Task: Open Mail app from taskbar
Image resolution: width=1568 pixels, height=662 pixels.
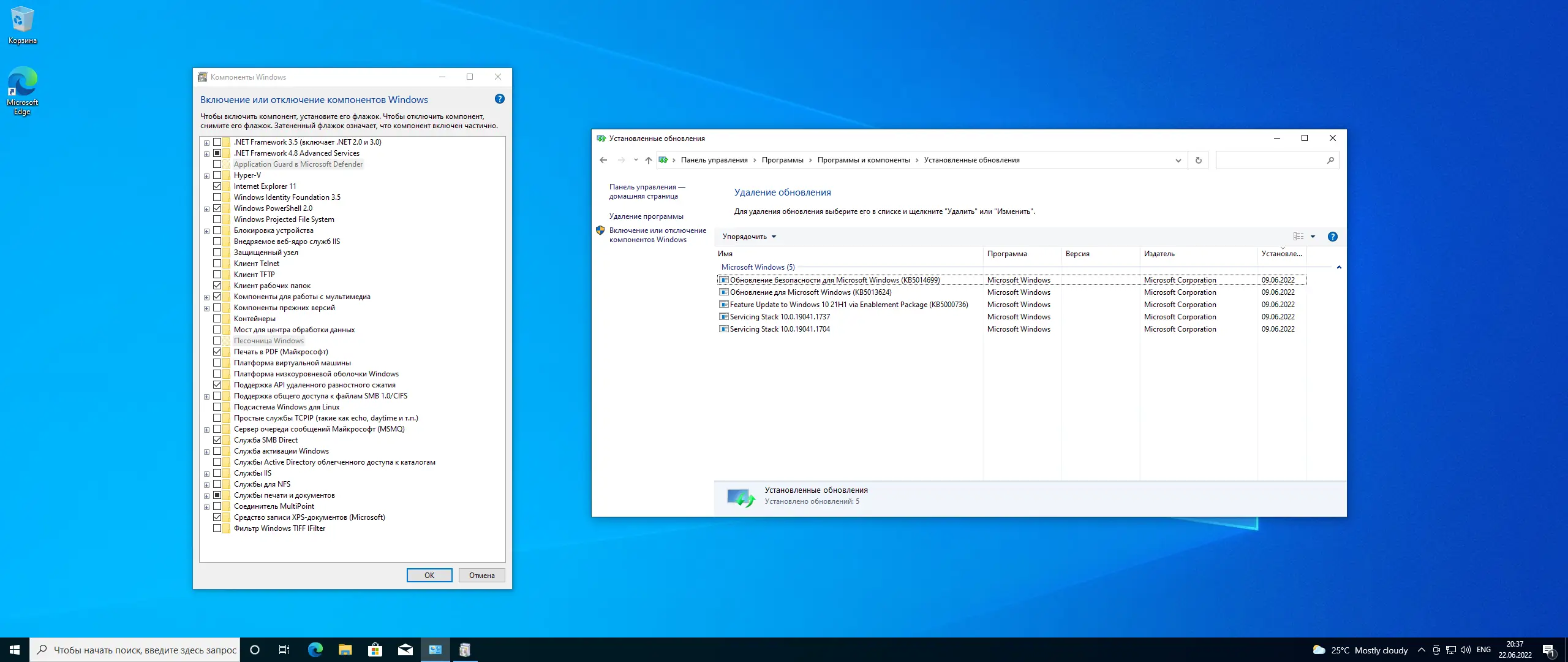Action: coord(405,650)
